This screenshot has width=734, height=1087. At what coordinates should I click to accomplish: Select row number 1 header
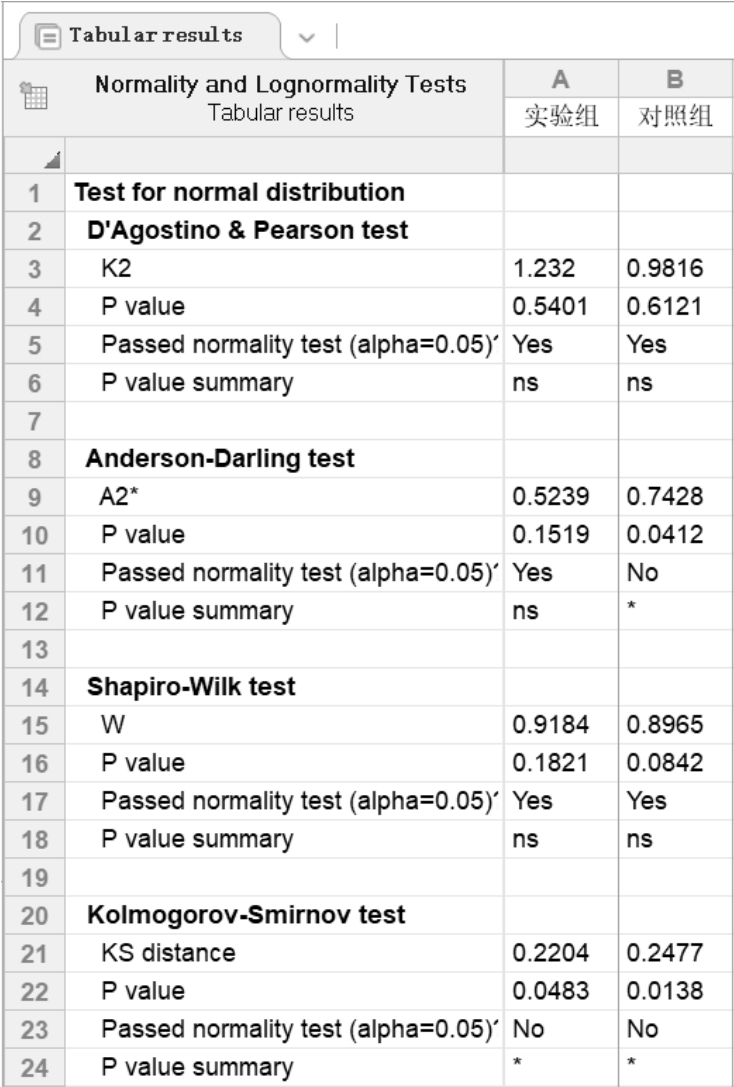(x=33, y=192)
